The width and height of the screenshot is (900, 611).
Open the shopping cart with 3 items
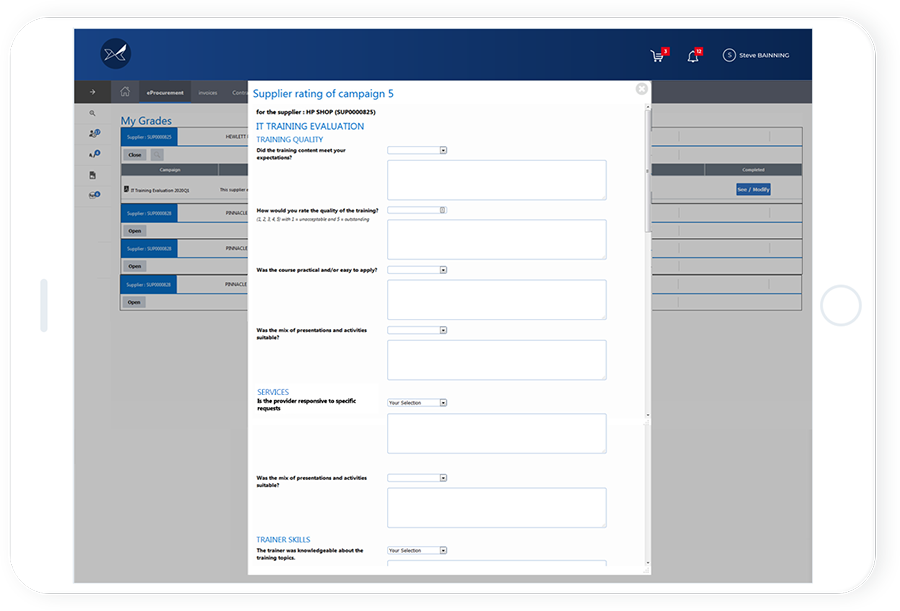click(657, 55)
